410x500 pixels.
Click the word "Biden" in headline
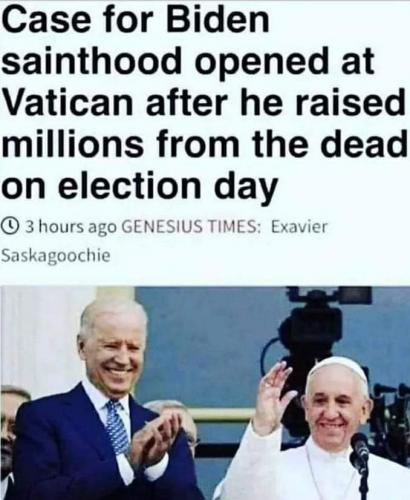pyautogui.click(x=218, y=20)
